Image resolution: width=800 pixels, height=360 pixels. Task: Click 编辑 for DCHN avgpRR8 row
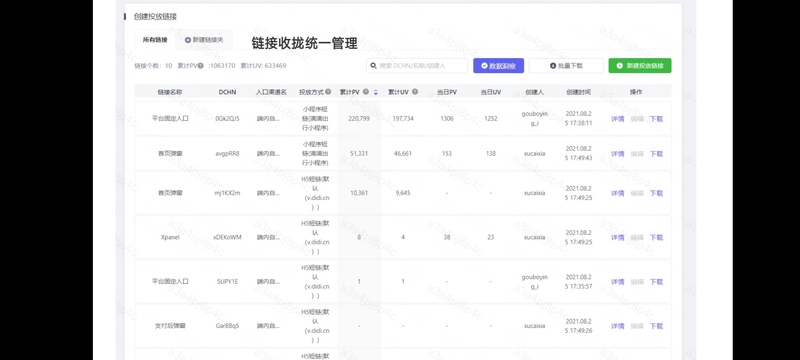point(637,153)
